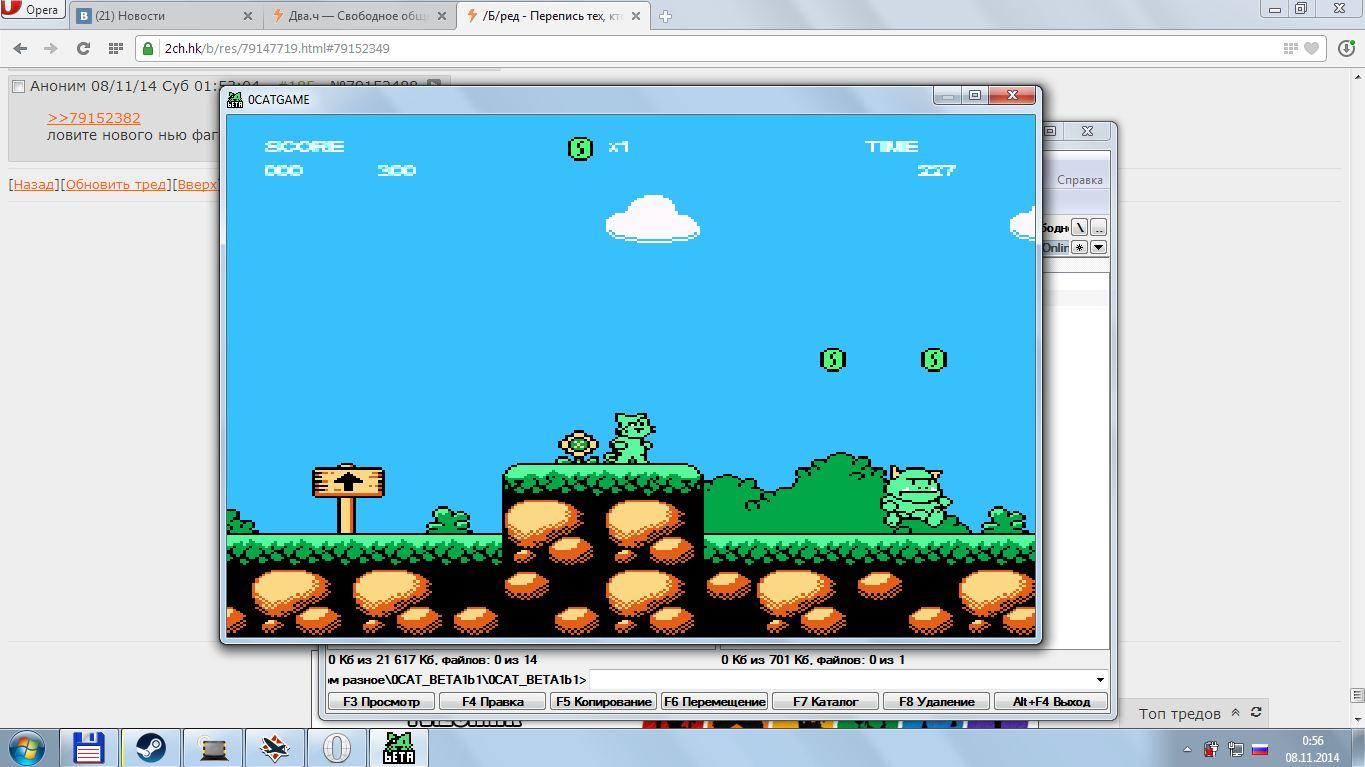
Task: Click the green padlock security icon
Action: pos(149,48)
